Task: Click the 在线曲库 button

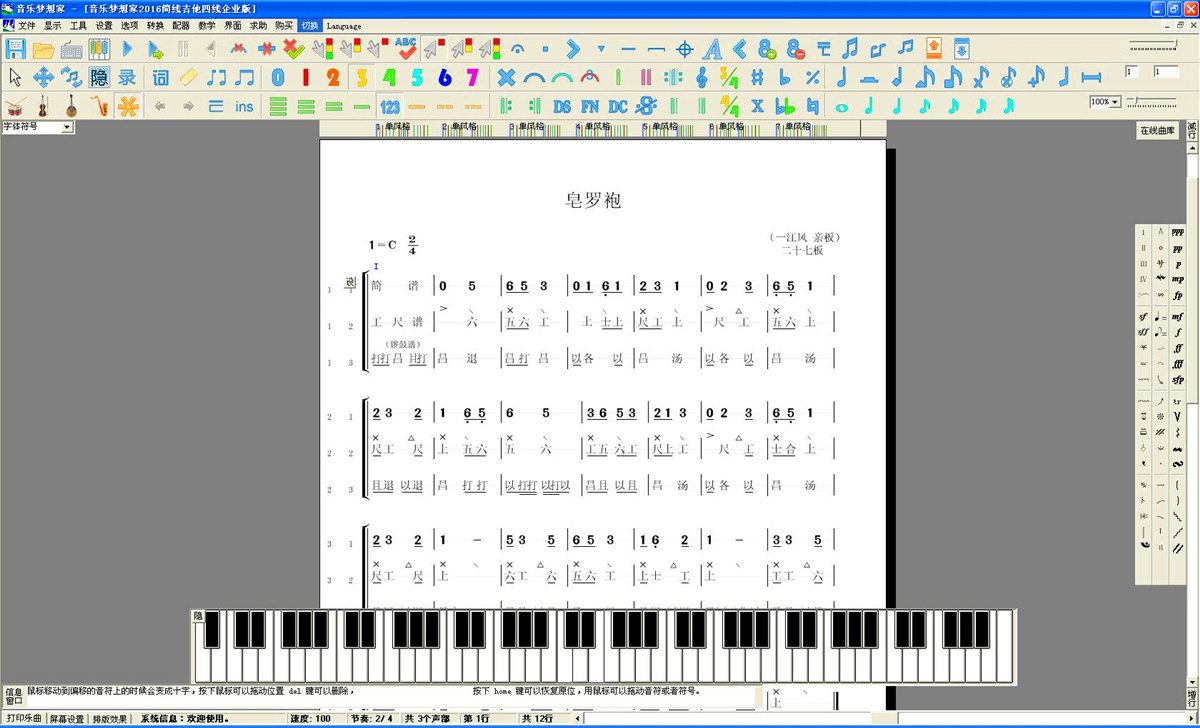Action: 1157,131
